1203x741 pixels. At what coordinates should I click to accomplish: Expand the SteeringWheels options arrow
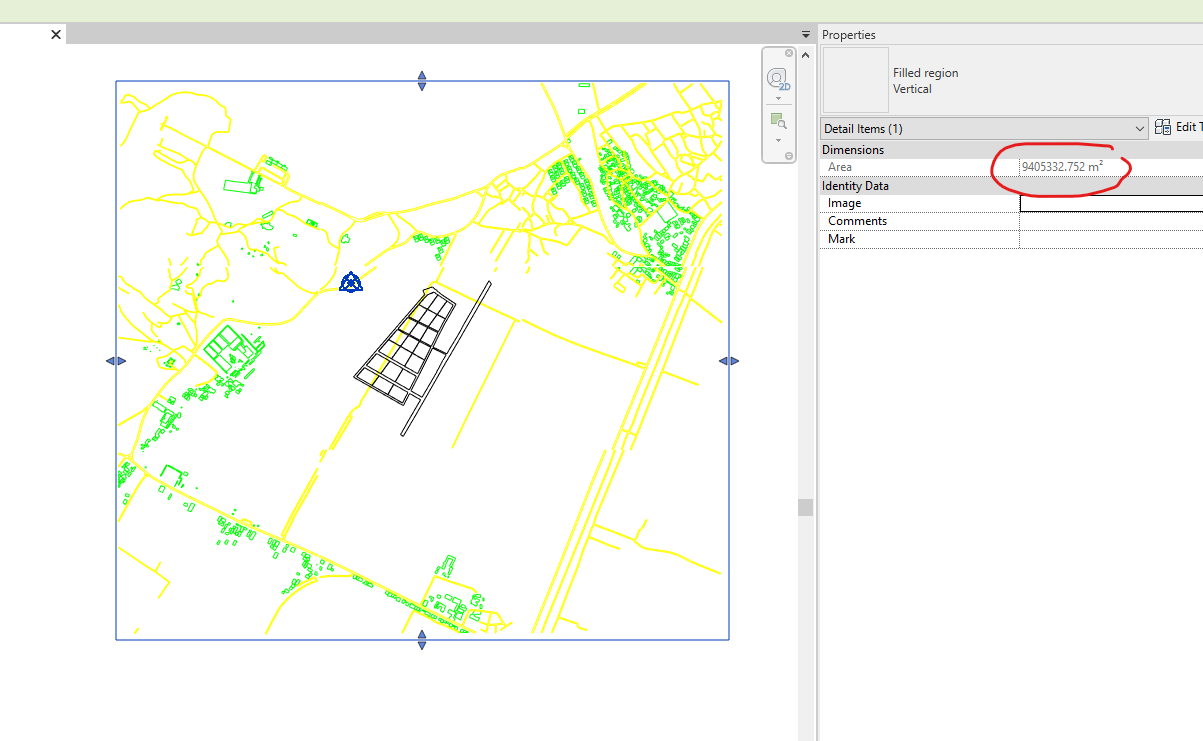(x=779, y=97)
